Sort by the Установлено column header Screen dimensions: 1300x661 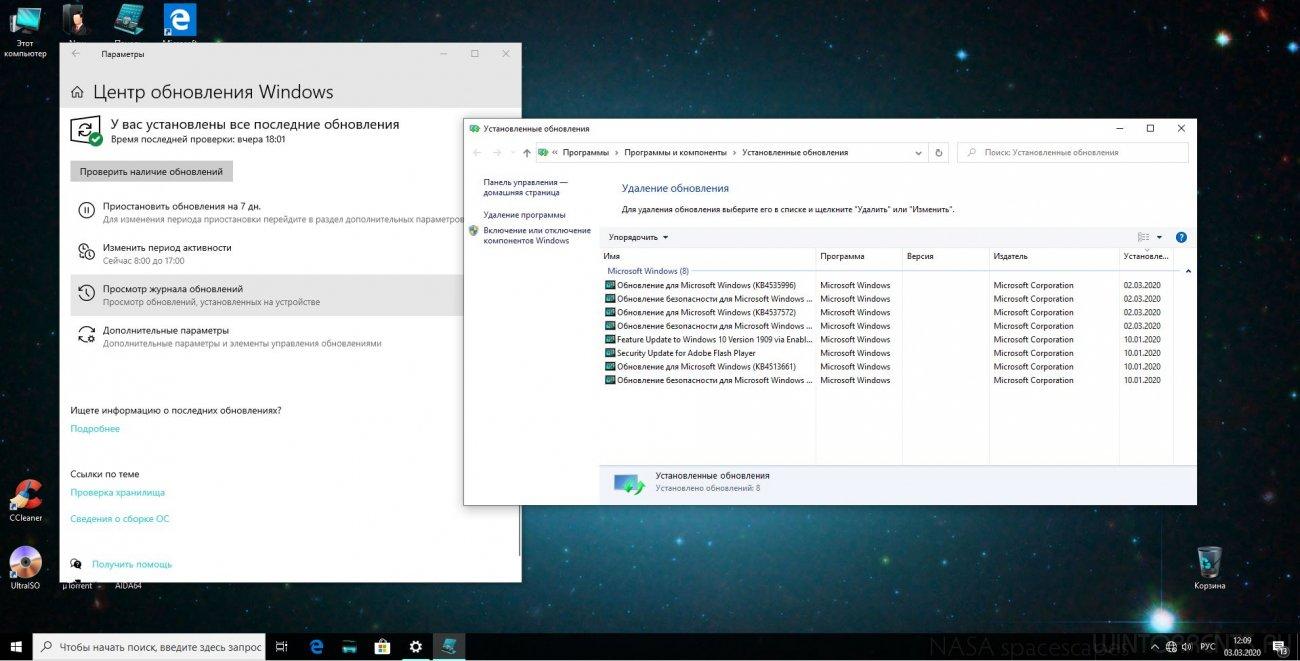pos(1146,257)
